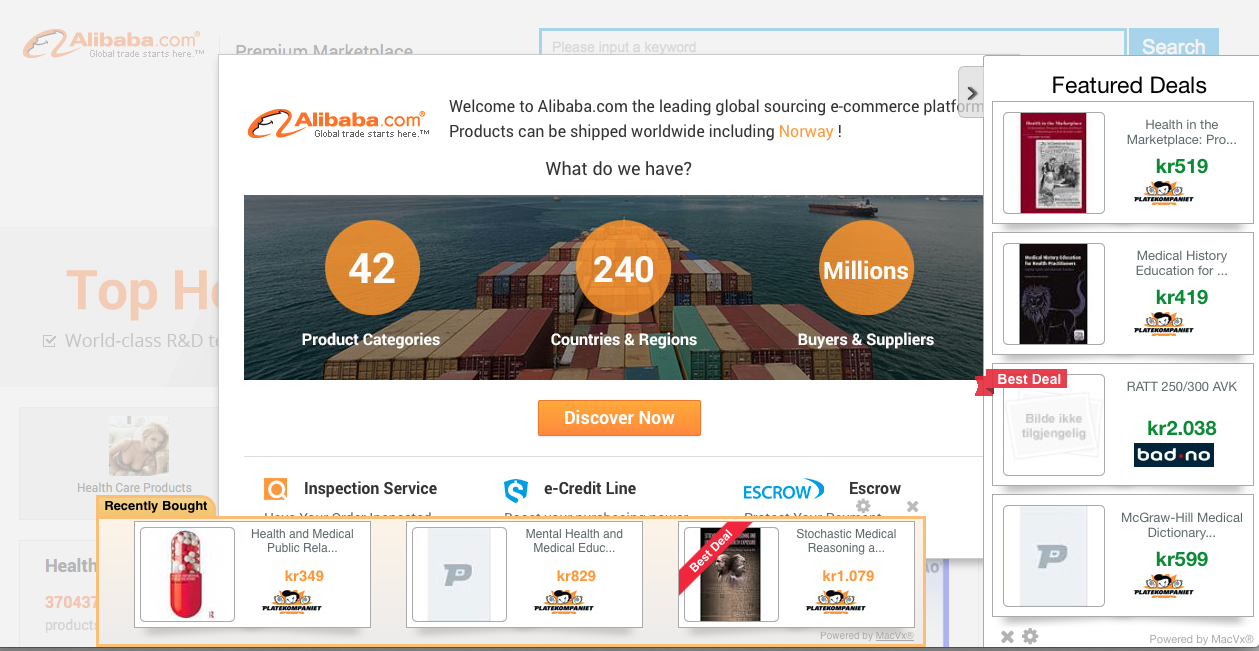Open McGraw-Hill Medical Dictionary deal
This screenshot has width=1259, height=651.
click(1123, 556)
